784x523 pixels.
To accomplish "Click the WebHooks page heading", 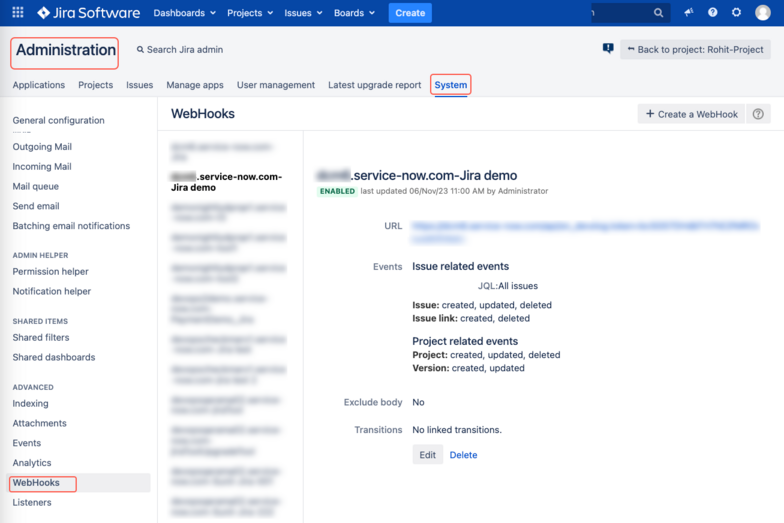I will (202, 114).
